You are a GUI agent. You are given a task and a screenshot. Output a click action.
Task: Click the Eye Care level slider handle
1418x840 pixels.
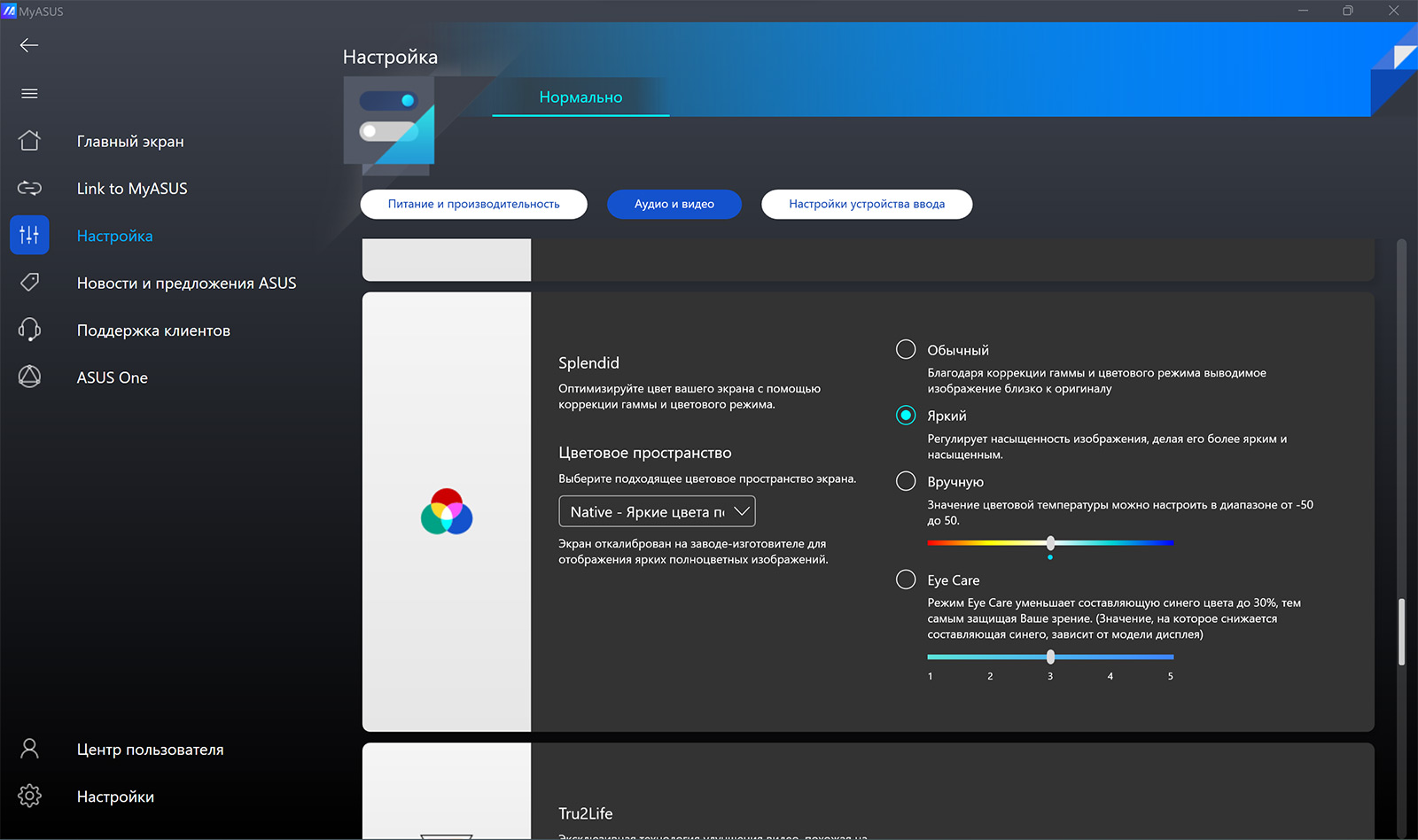tap(1050, 657)
